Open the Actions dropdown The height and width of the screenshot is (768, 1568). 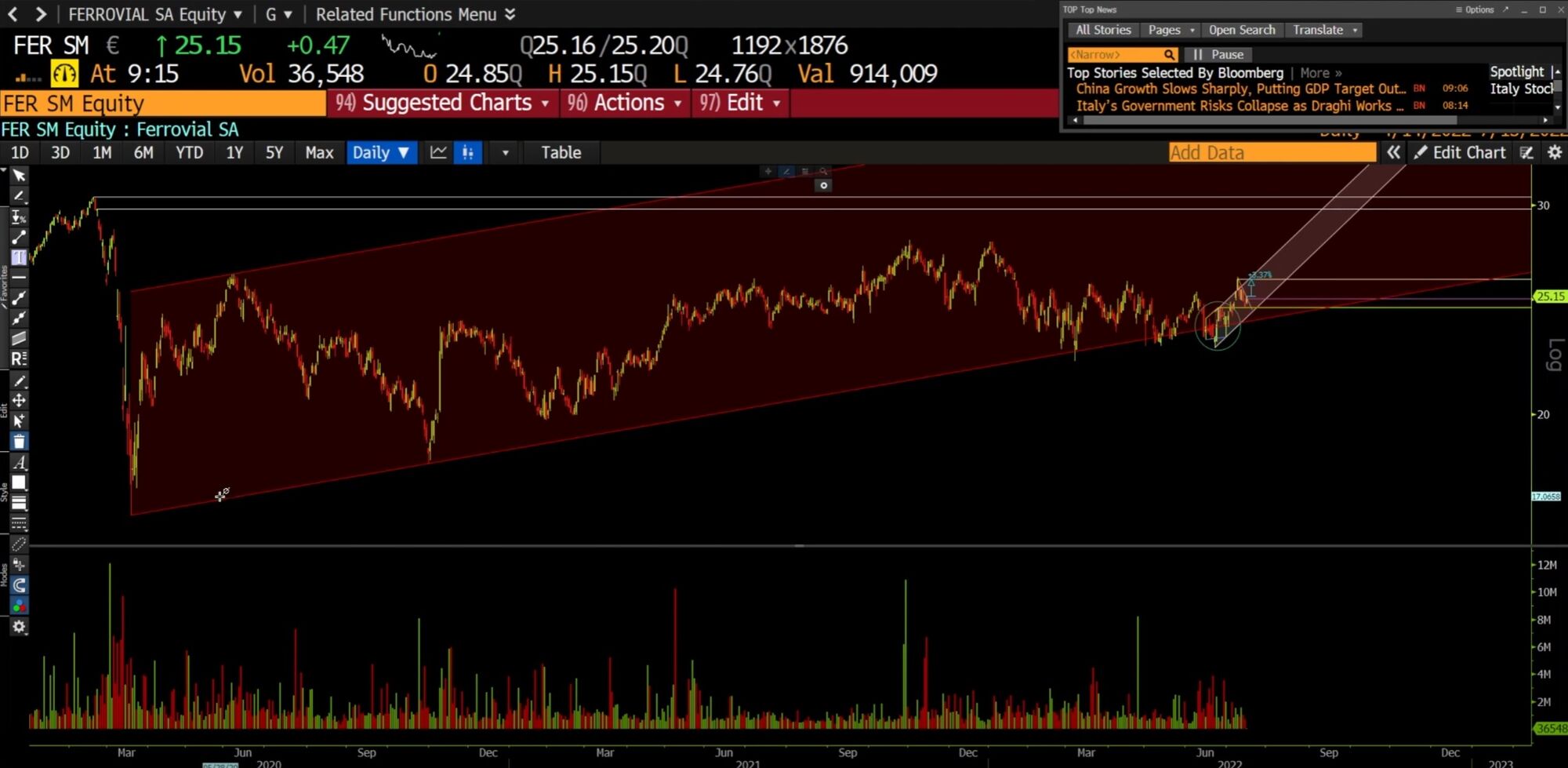point(625,103)
